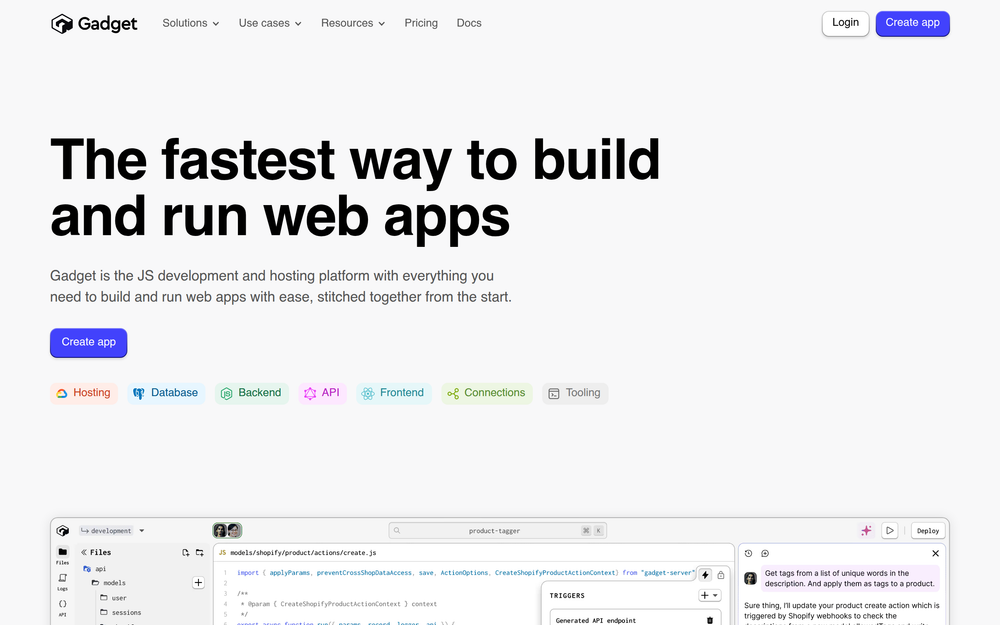This screenshot has width=1000, height=625.
Task: Select the Hosting feature tab
Action: 84,393
